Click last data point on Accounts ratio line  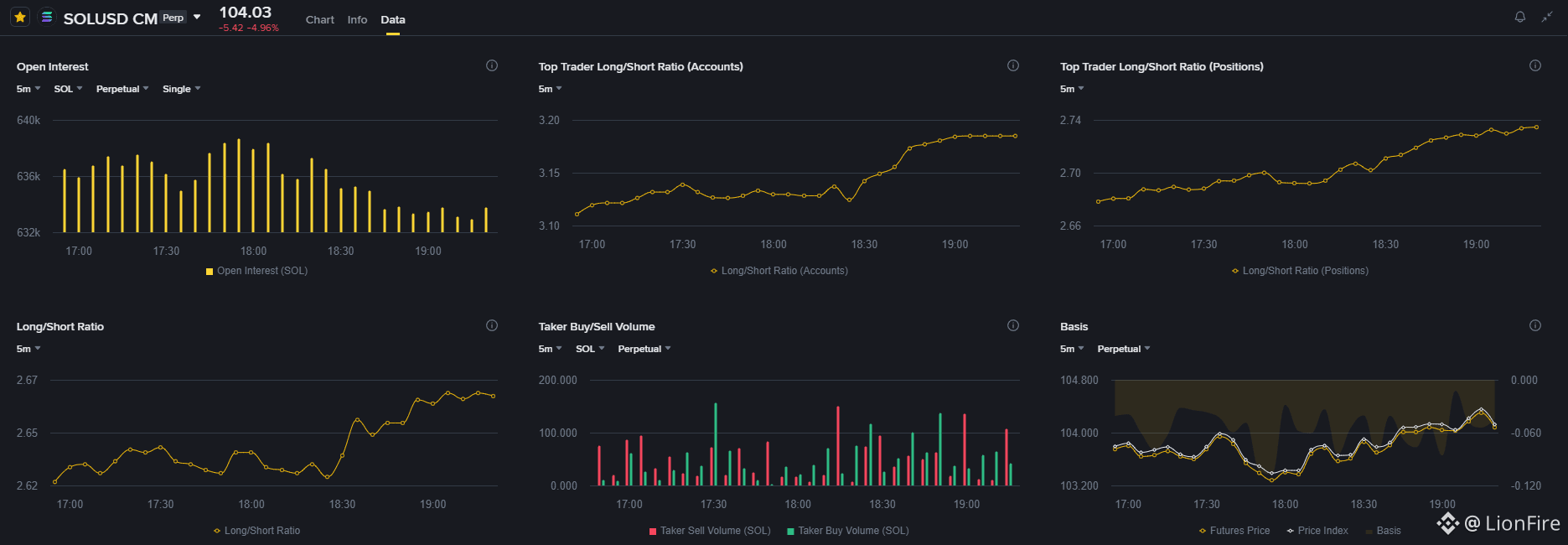pos(1016,136)
